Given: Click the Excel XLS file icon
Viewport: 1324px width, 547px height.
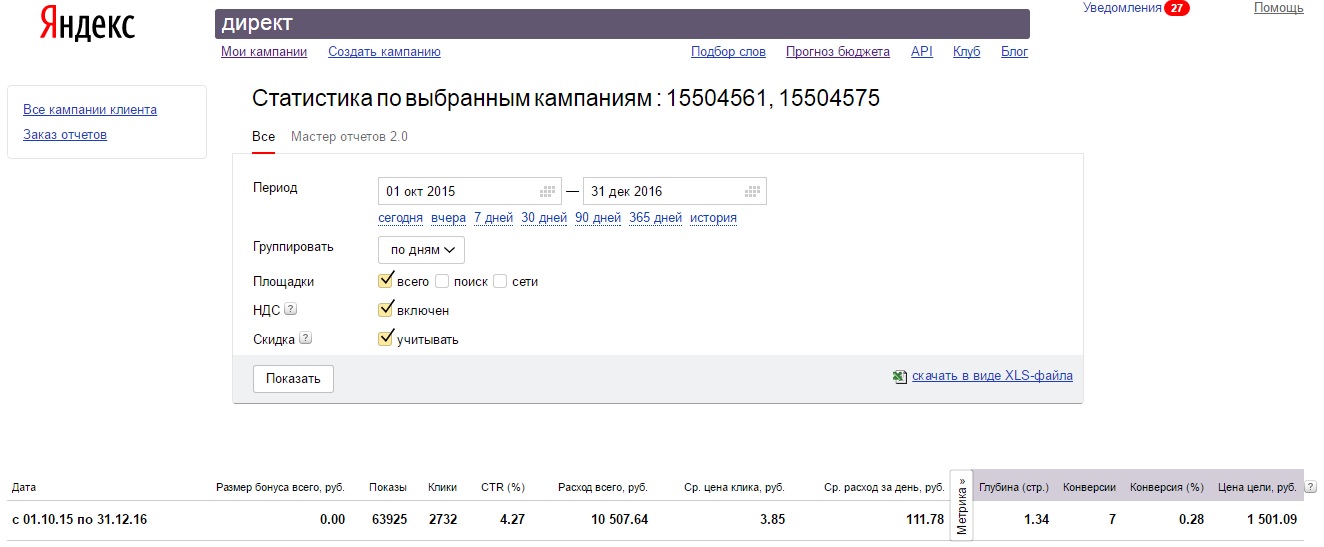Looking at the screenshot, I should tap(900, 377).
